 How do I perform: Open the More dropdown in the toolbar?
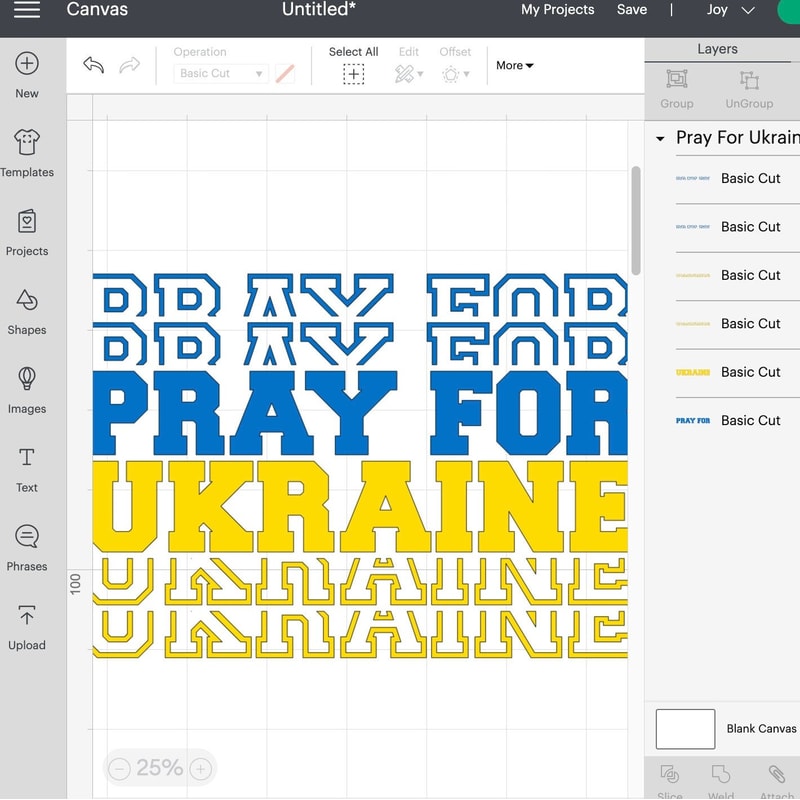512,66
